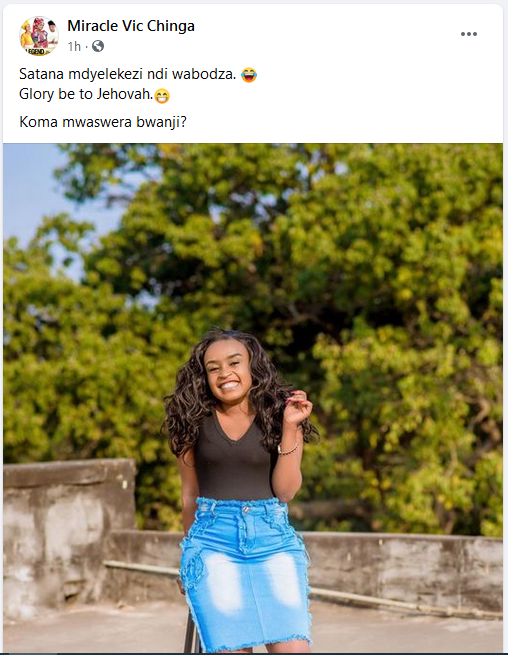Click the LEGEND label on the avatar
This screenshot has width=508, height=655.
point(36,51)
